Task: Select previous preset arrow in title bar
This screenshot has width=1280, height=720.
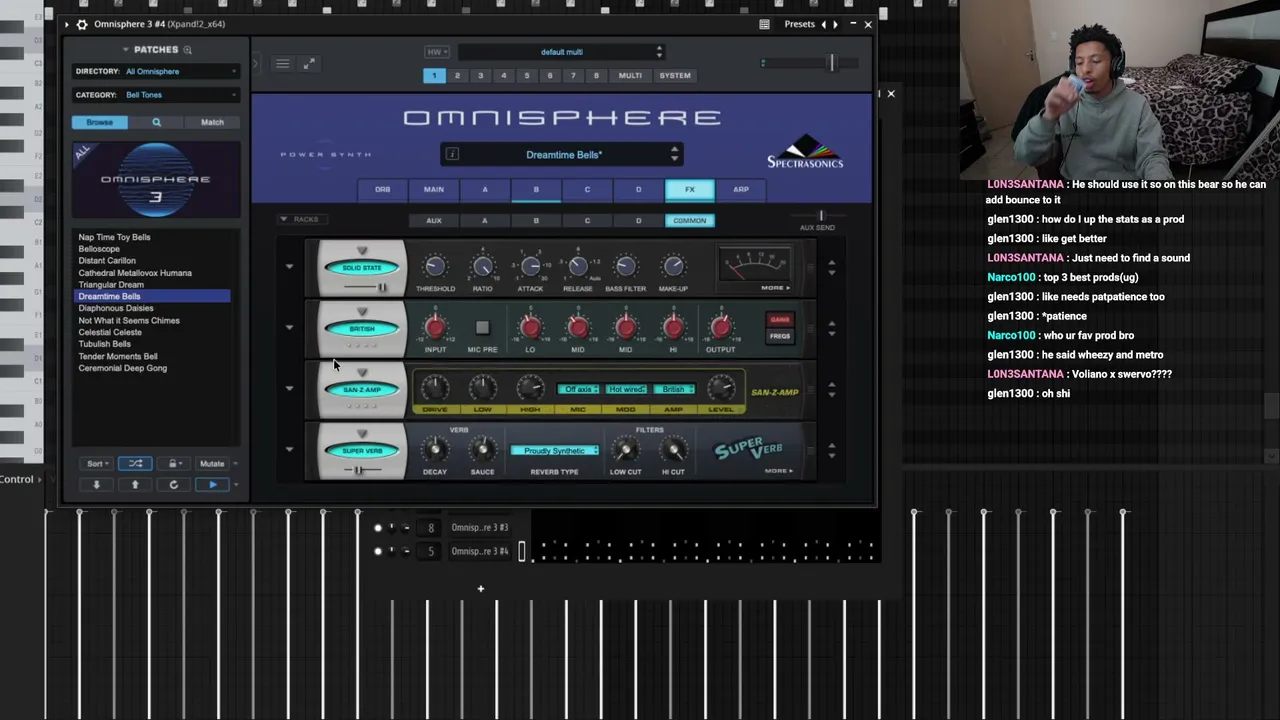Action: pos(823,24)
